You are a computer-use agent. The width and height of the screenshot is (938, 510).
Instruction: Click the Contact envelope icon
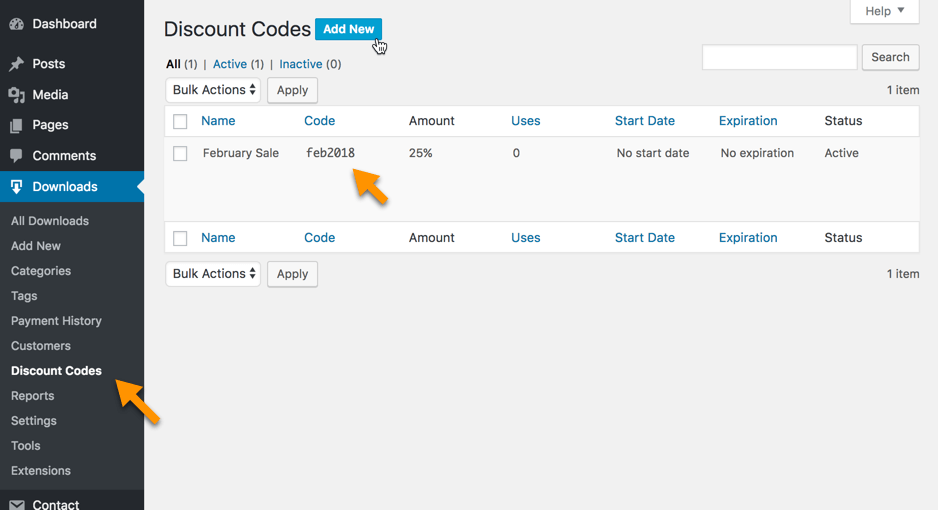coord(16,504)
